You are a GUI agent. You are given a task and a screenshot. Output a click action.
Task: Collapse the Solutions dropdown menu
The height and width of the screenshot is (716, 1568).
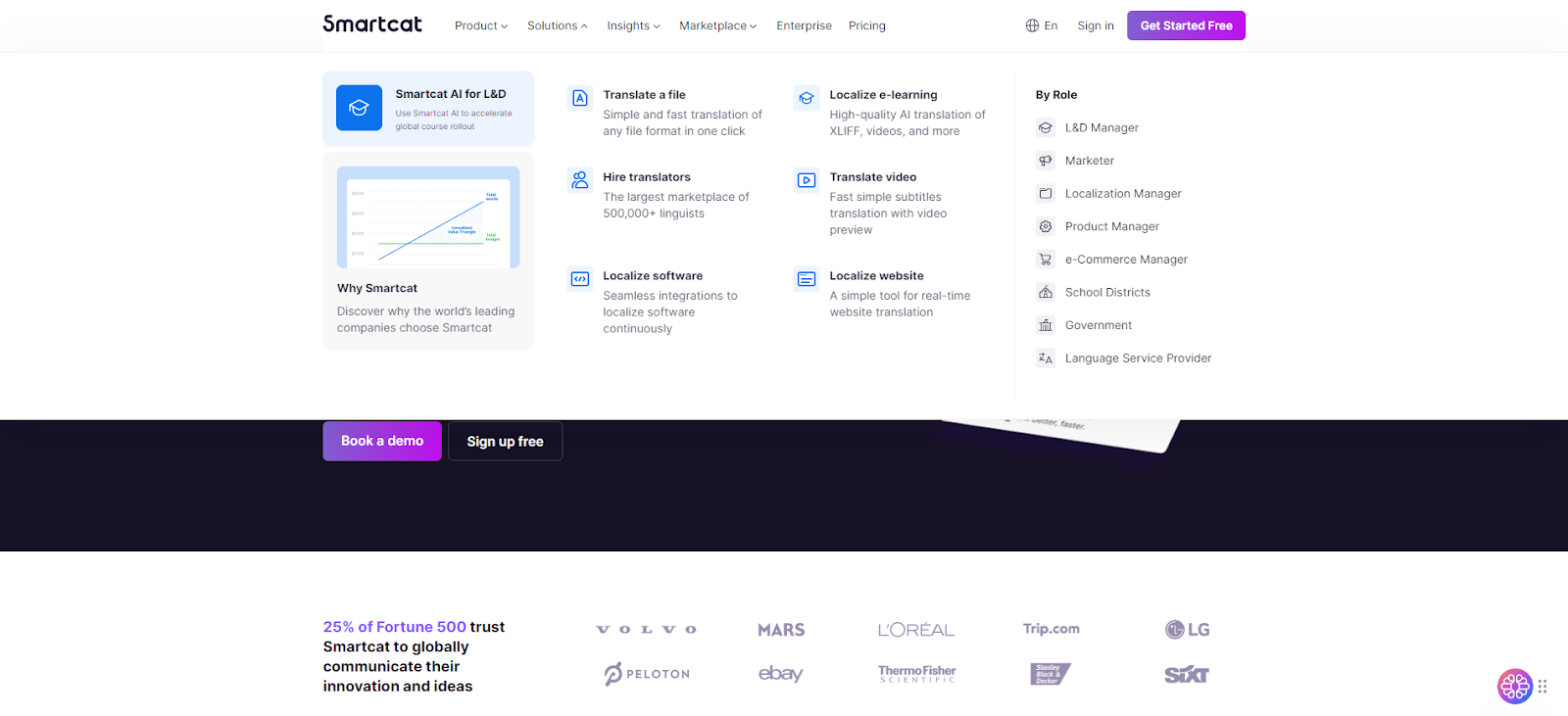[x=557, y=25]
